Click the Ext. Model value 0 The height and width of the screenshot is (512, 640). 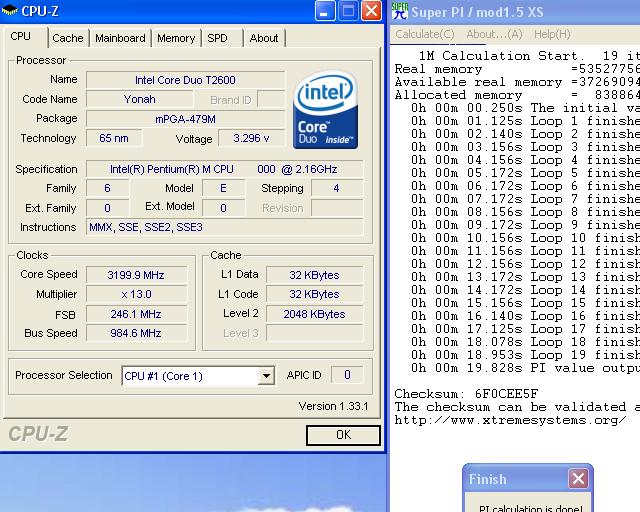(223, 208)
